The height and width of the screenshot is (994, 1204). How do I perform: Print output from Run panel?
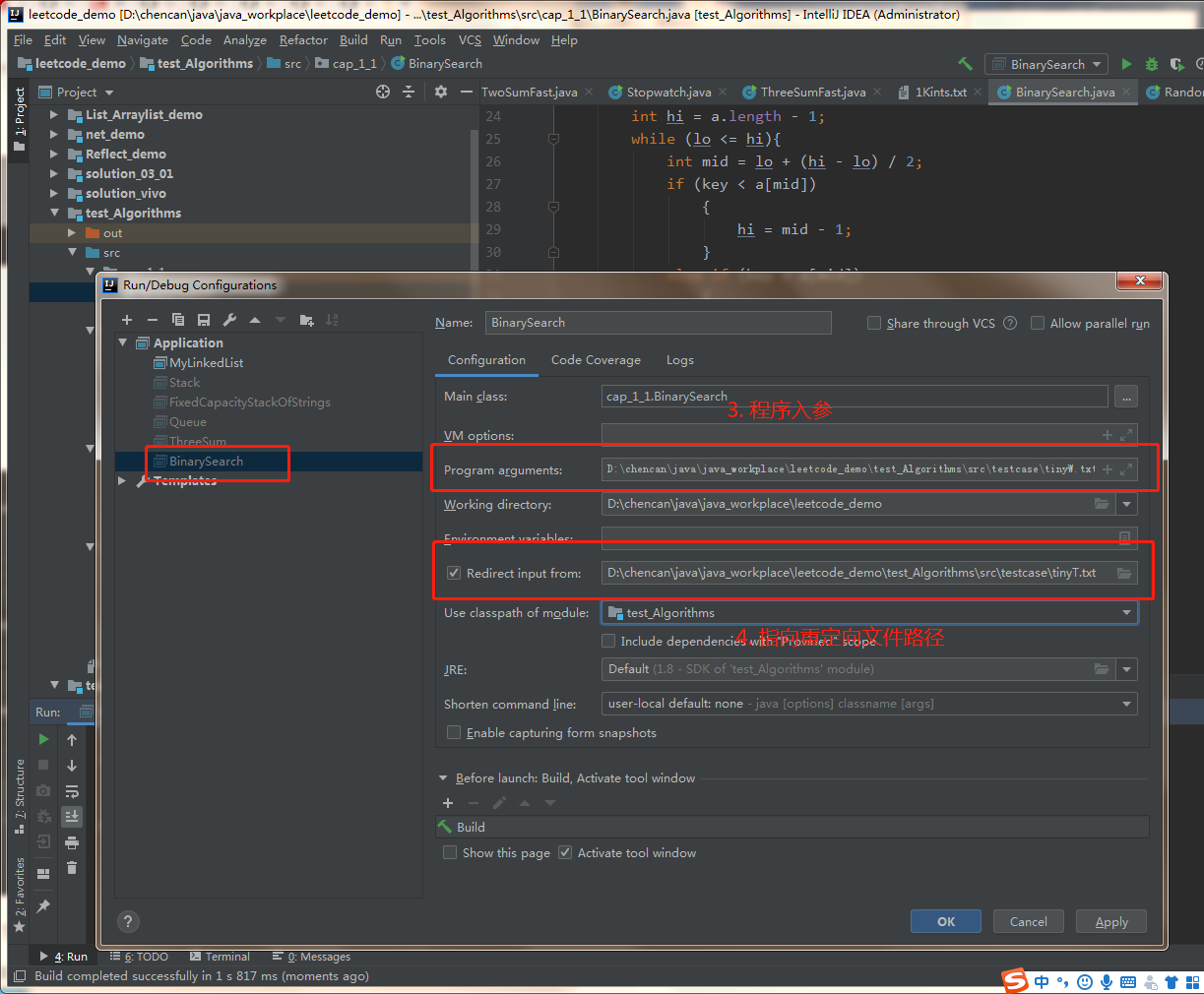tap(72, 842)
